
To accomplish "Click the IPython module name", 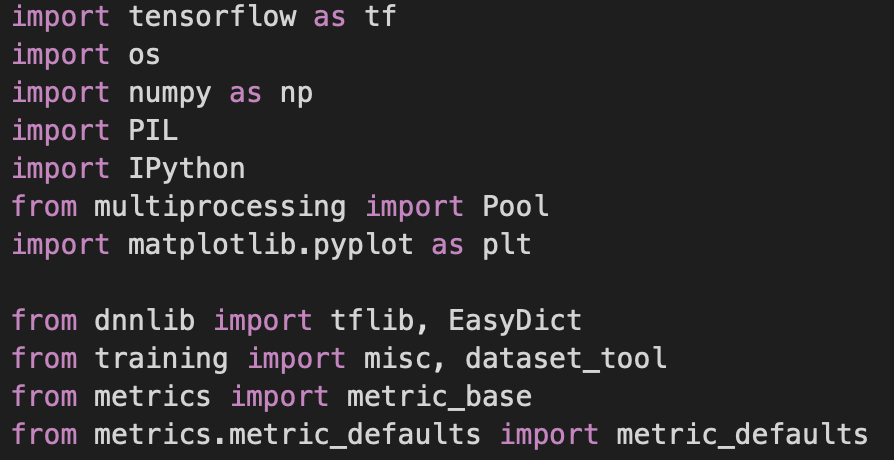I will tap(187, 169).
